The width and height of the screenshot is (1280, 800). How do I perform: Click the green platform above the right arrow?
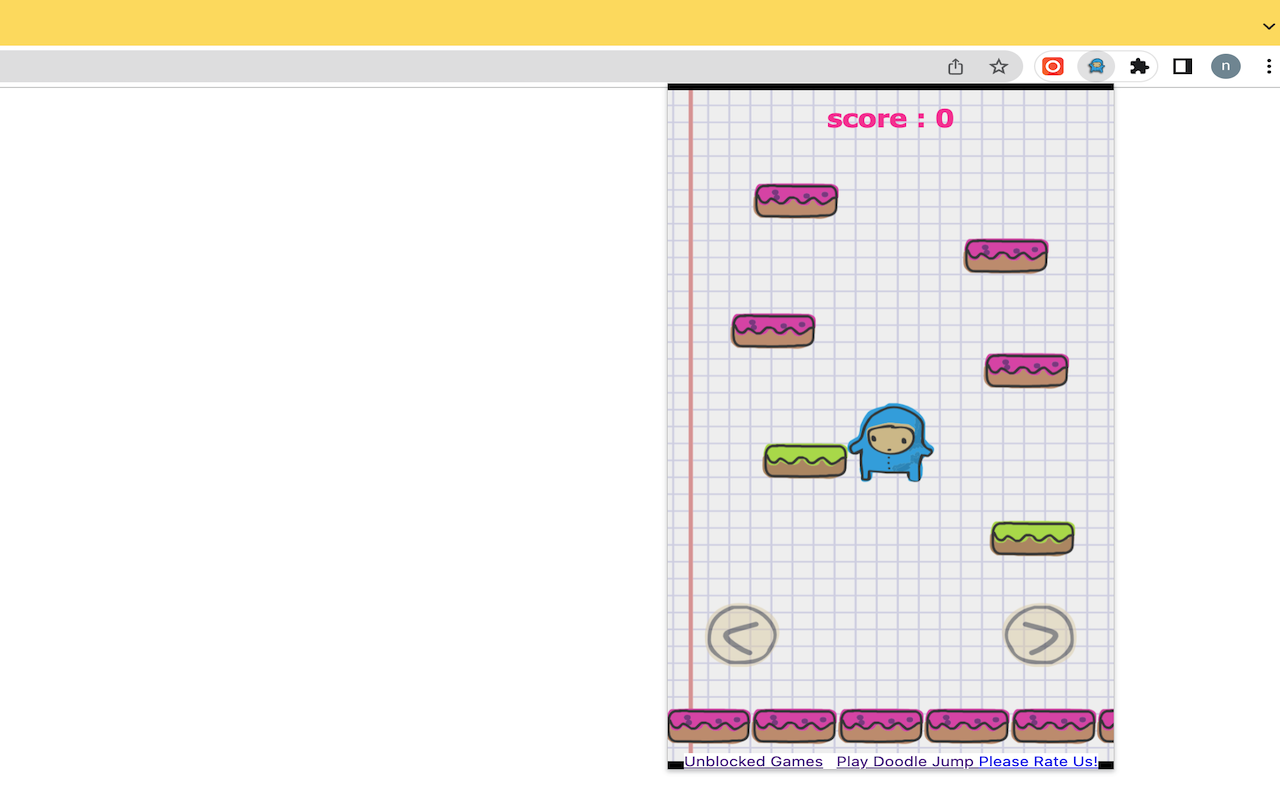(1033, 538)
